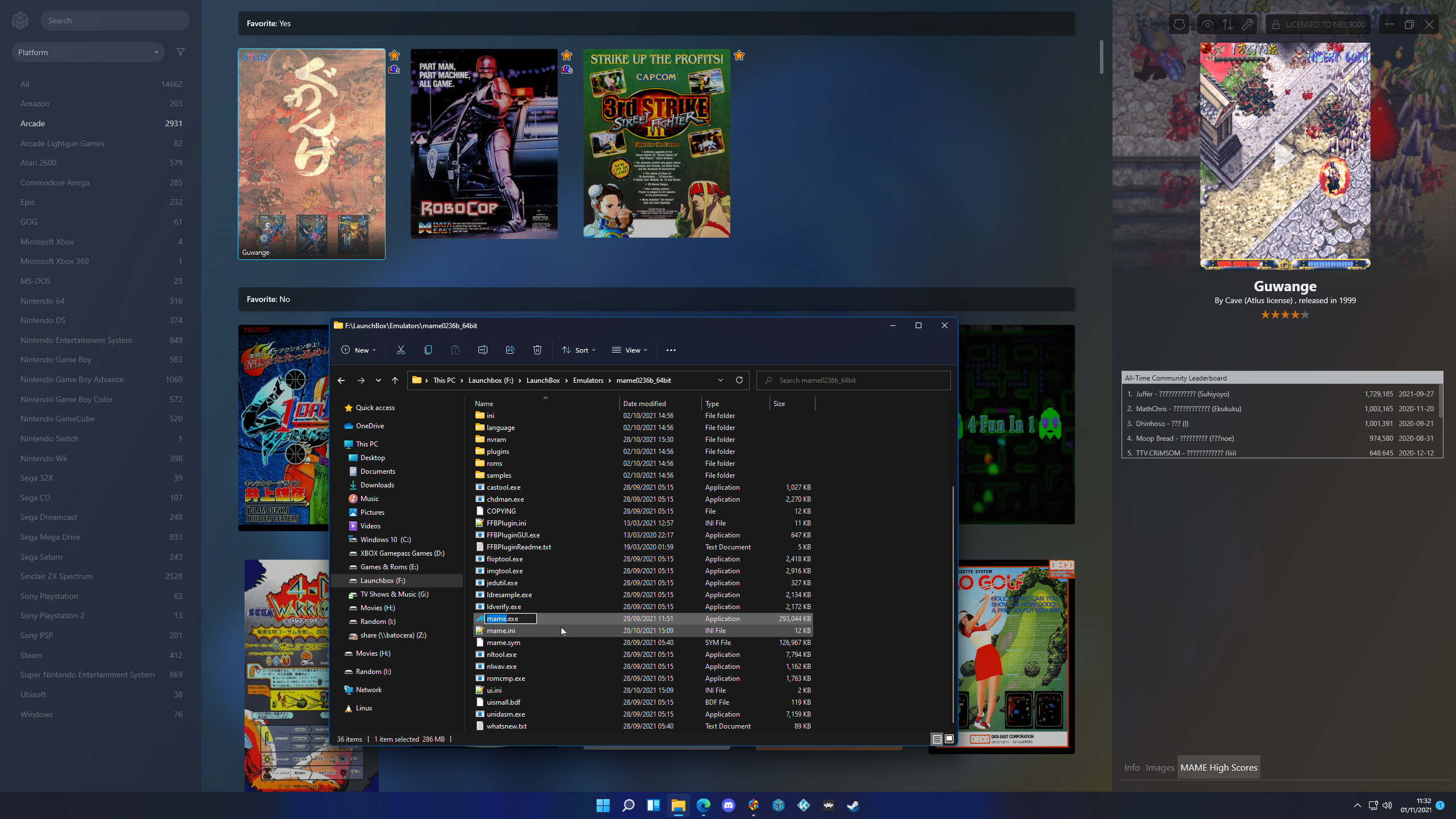Click the Share icon in Explorer toolbar
This screenshot has width=1456, height=819.
[510, 350]
